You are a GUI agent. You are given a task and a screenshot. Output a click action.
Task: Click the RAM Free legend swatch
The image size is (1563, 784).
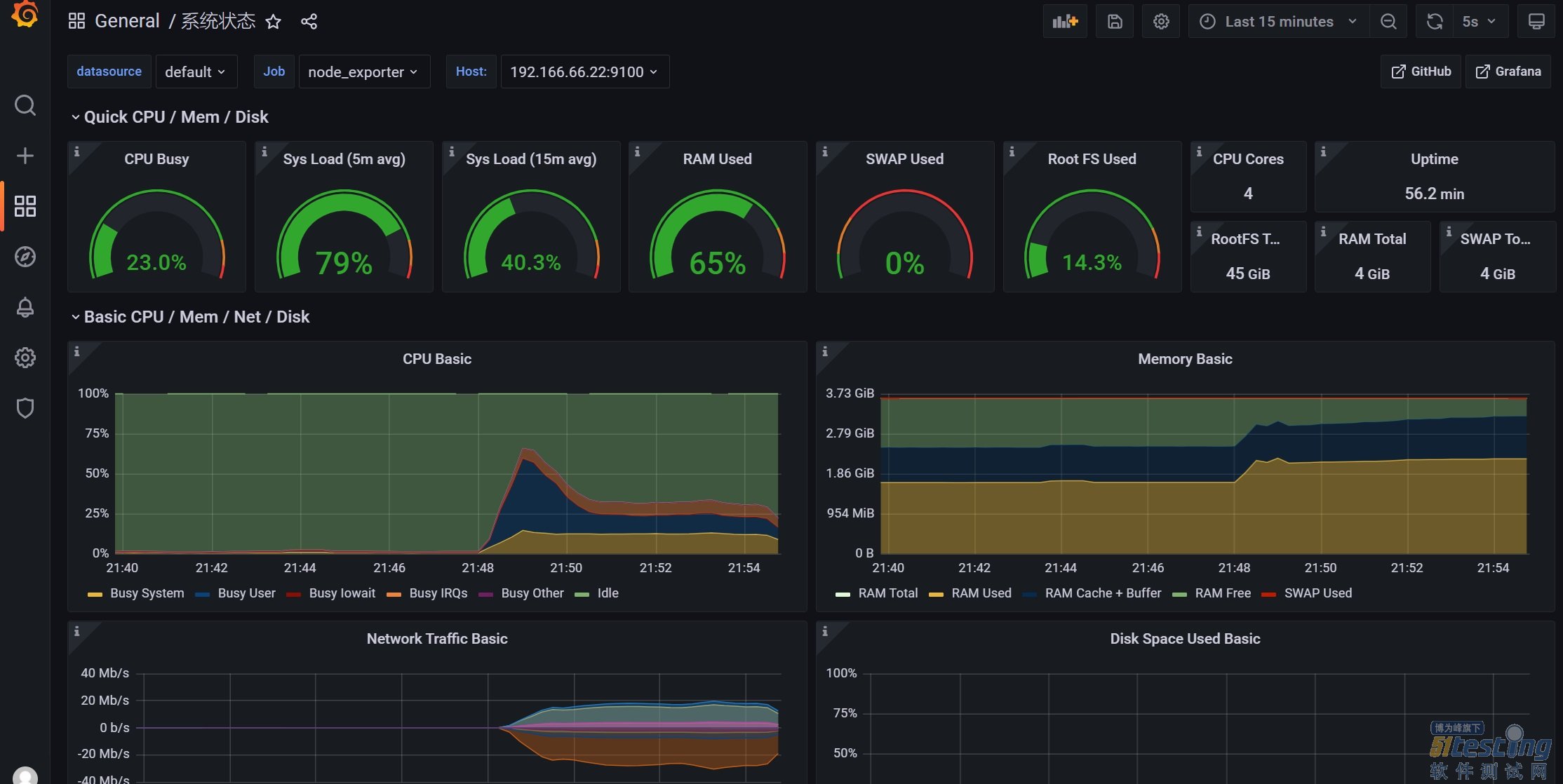coord(1179,594)
